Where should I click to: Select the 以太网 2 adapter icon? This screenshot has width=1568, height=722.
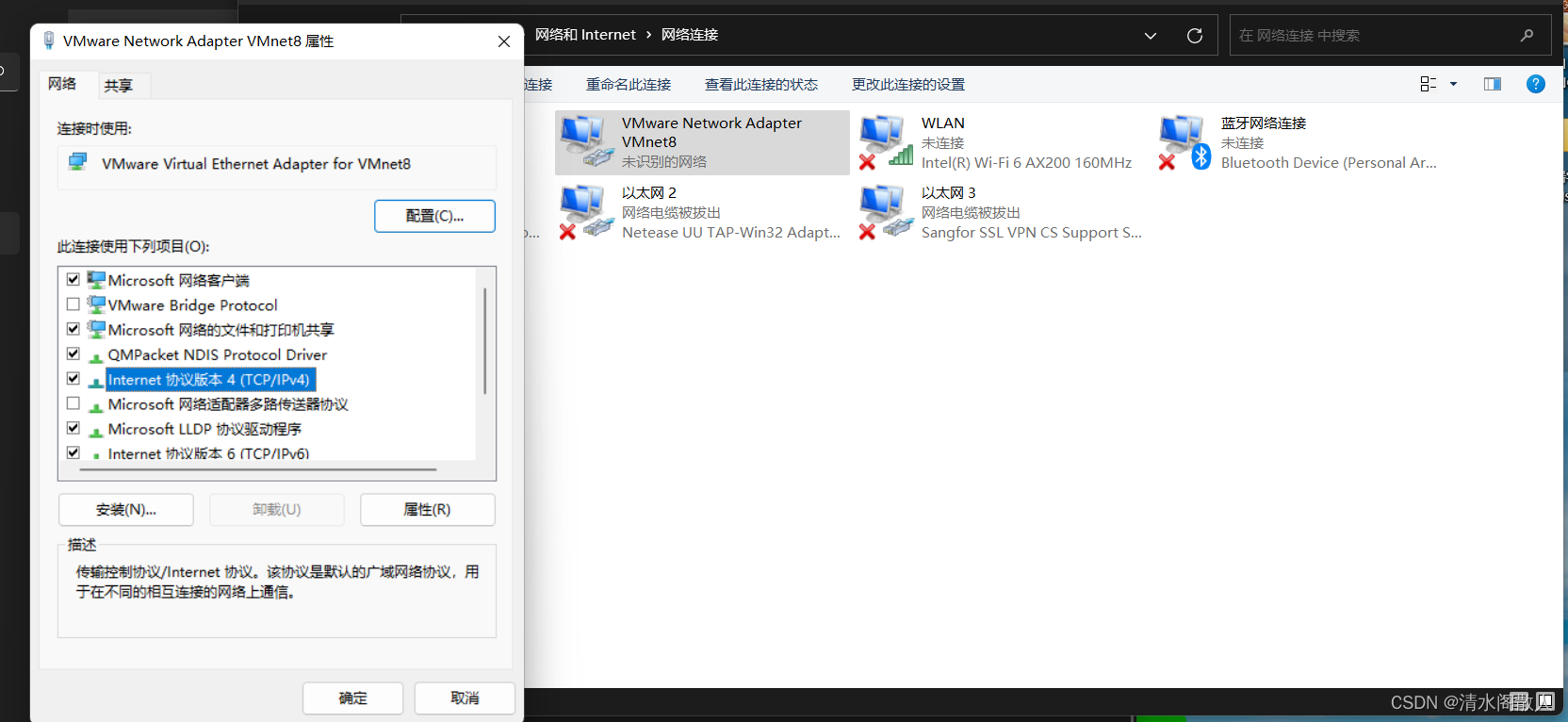tap(586, 212)
